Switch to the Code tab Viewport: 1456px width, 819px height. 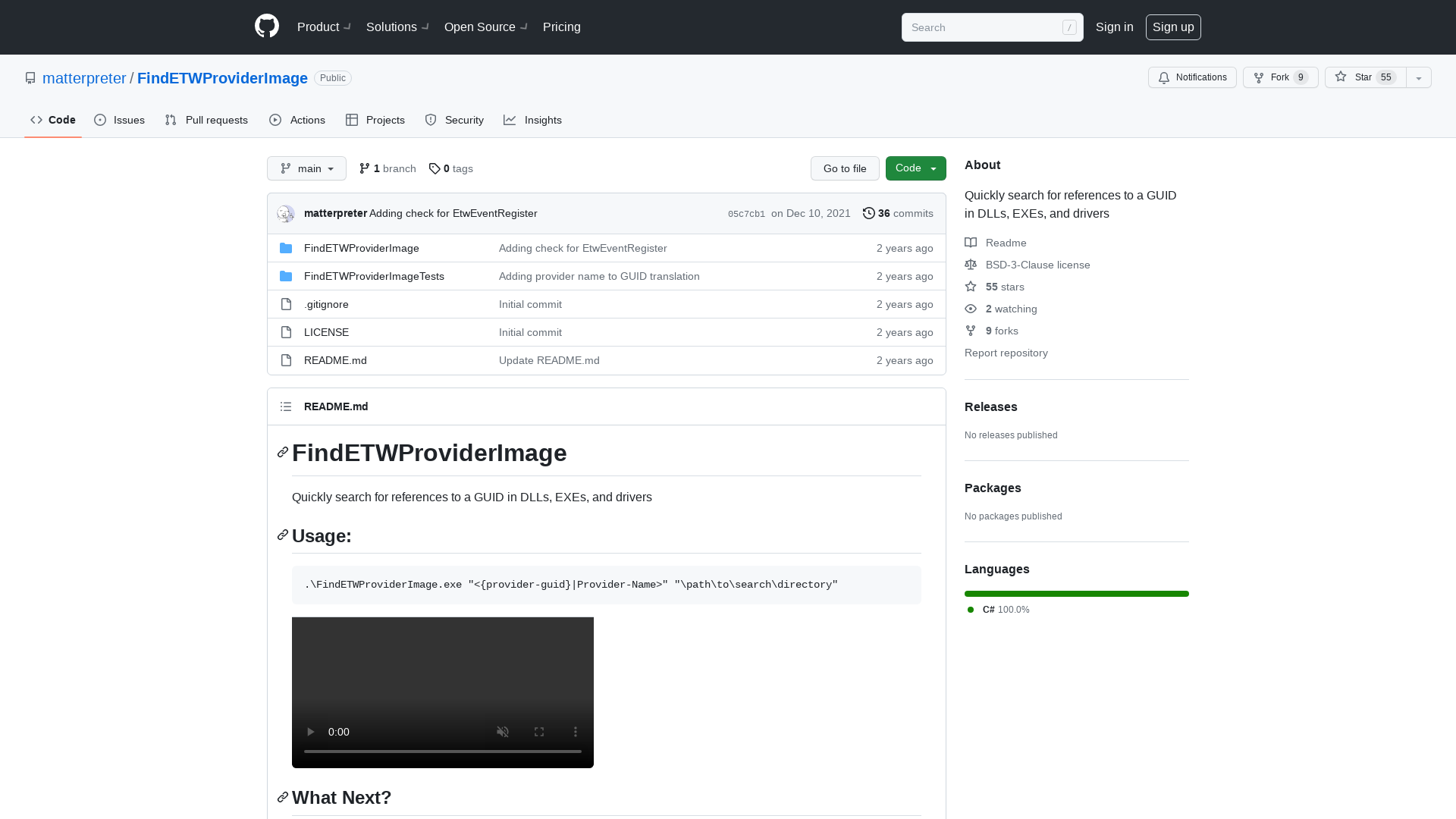point(53,120)
